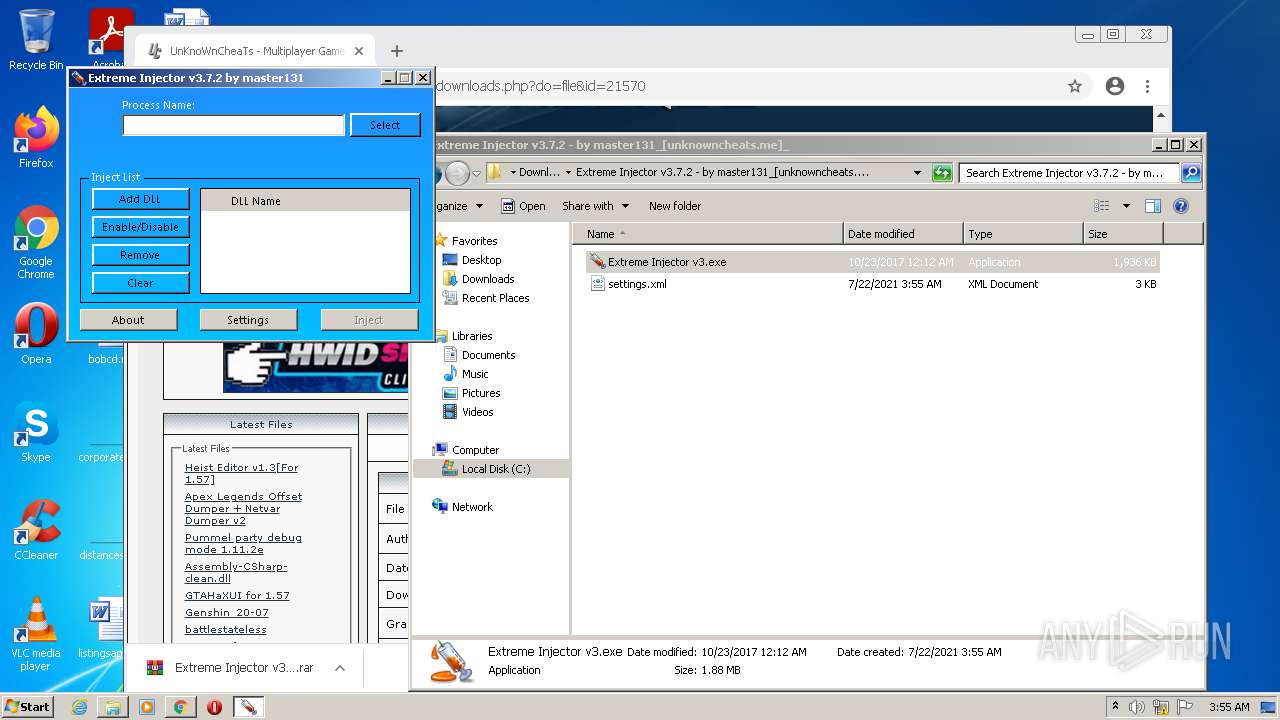Open Skype desktop shortcut
The height and width of the screenshot is (720, 1280).
pyautogui.click(x=36, y=432)
